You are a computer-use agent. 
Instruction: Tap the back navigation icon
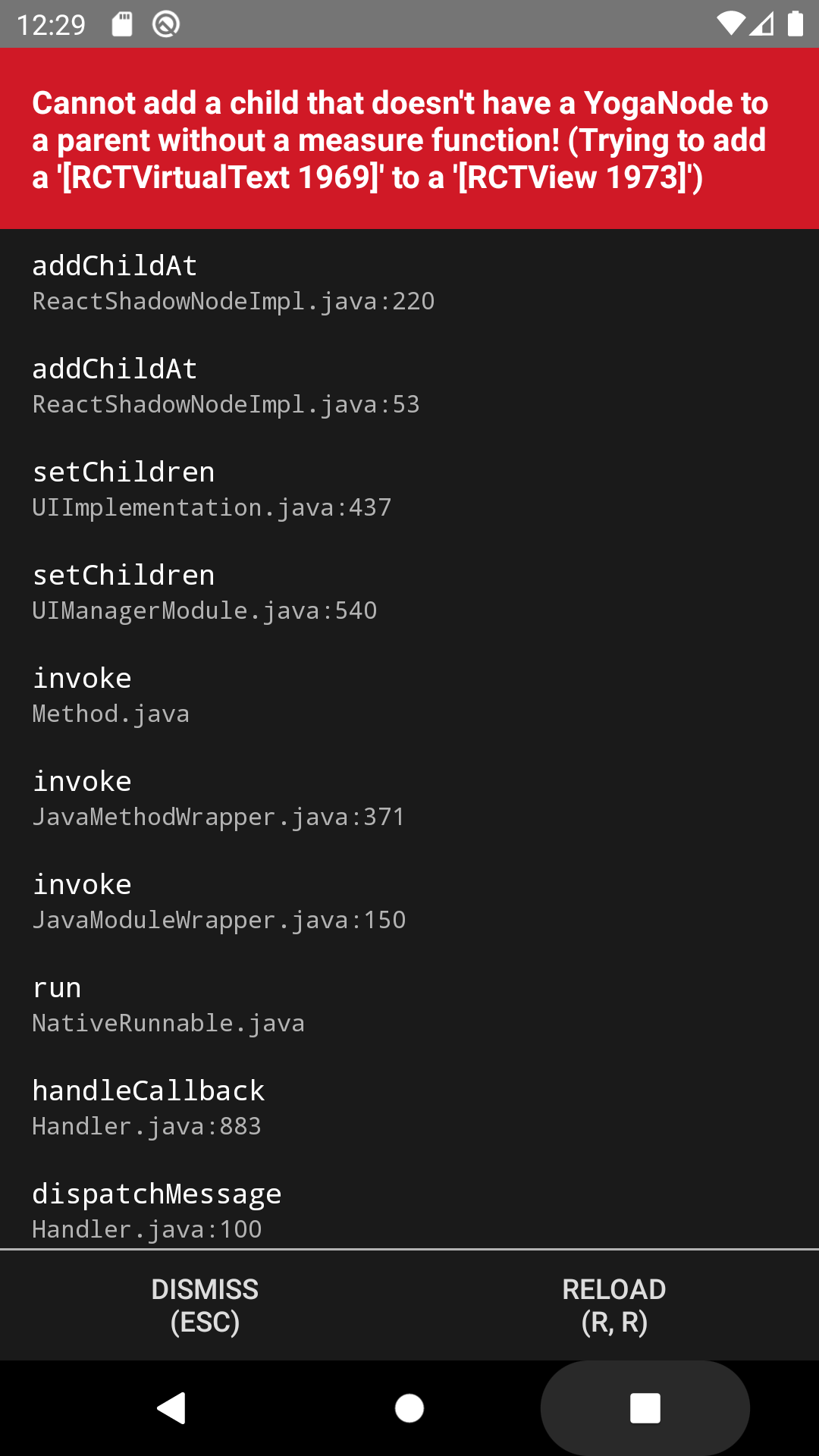[173, 1407]
